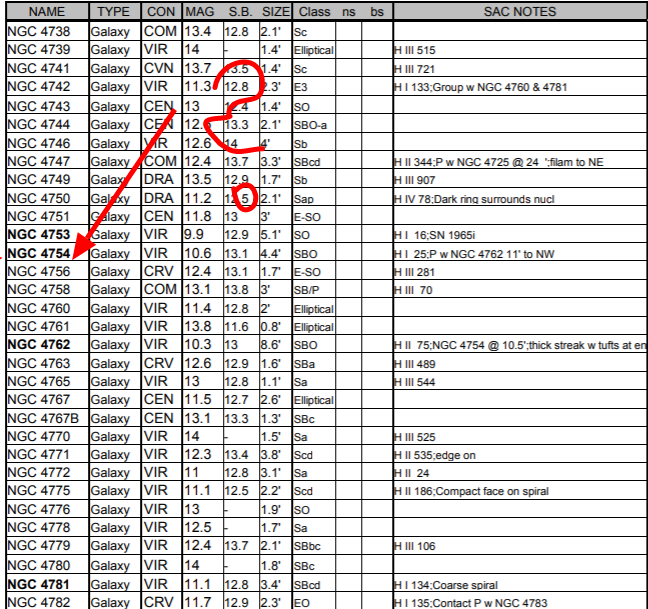Click the SAC NOTES column header

pos(520,12)
